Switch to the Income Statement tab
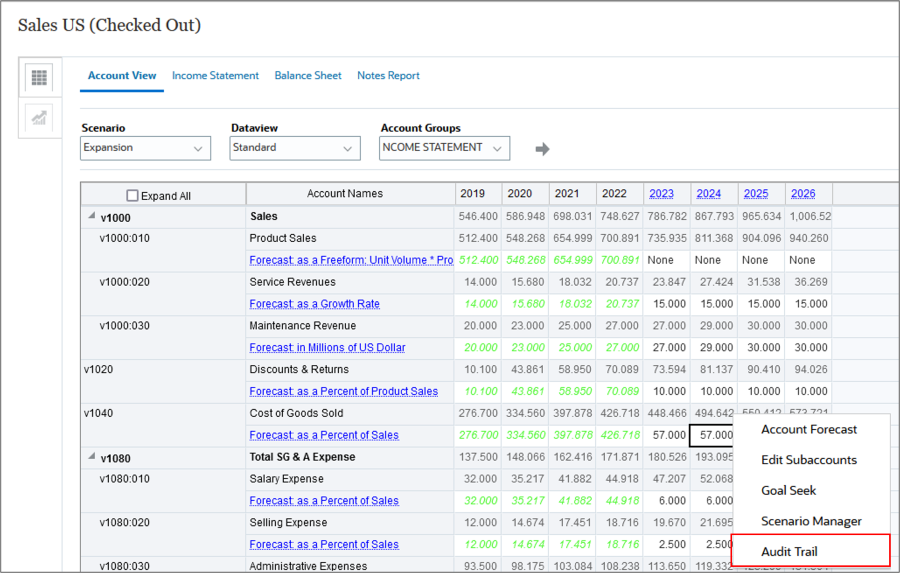 click(215, 76)
